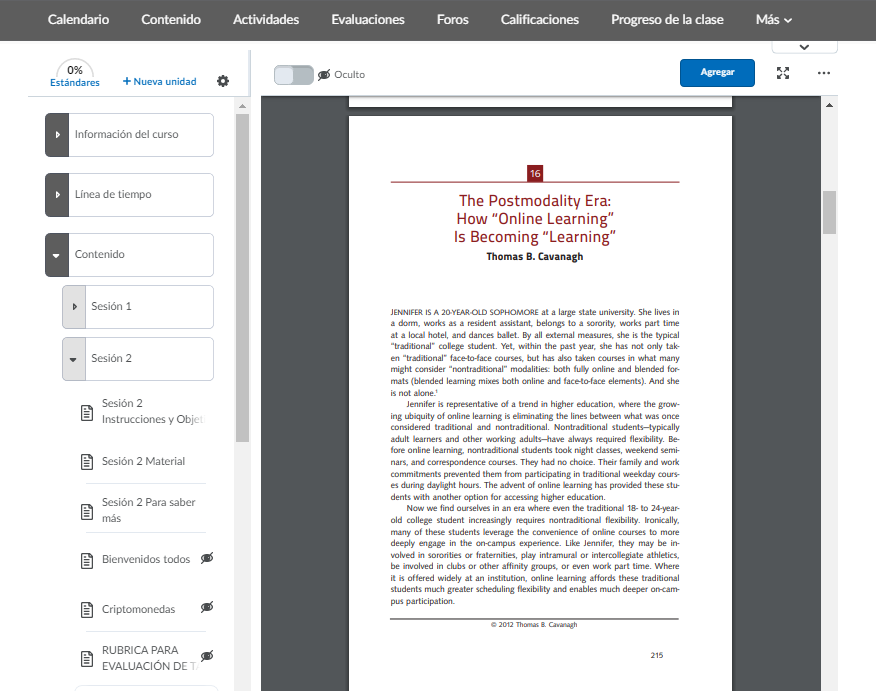This screenshot has width=876, height=691.
Task: Open the 0% Estándares progress indicator
Action: click(75, 75)
